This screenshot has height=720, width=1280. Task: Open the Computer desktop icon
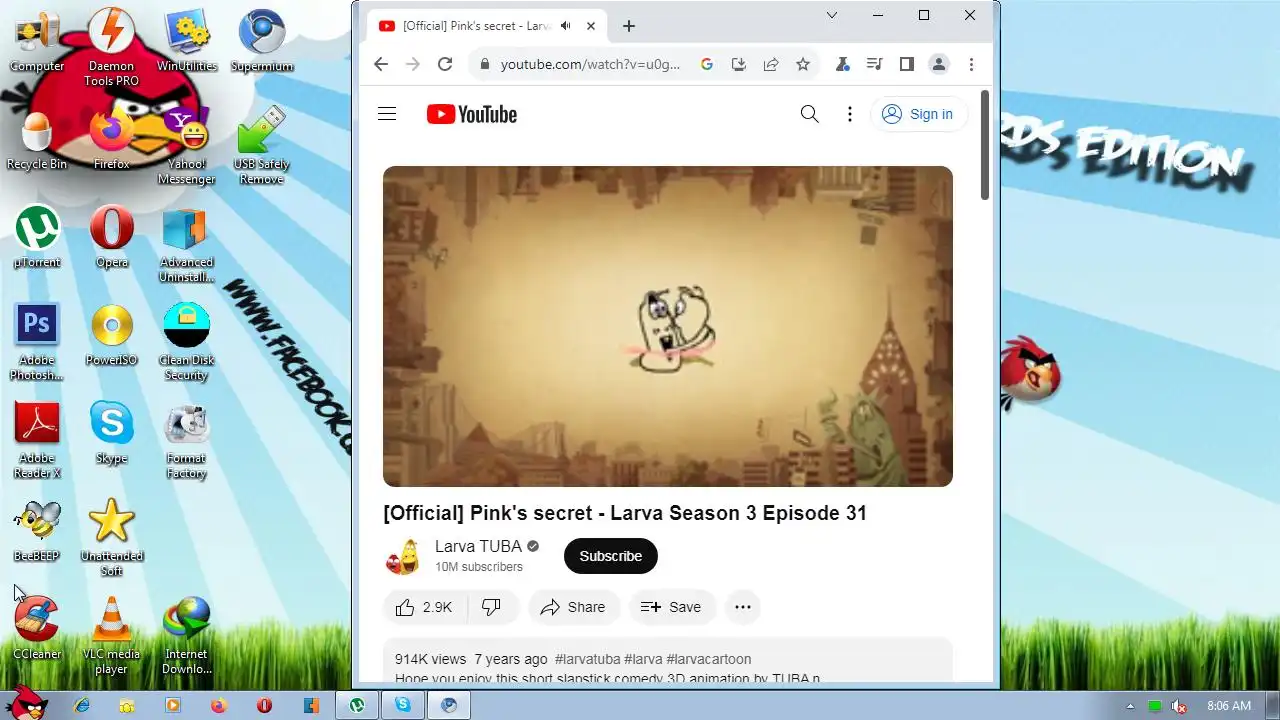point(37,40)
